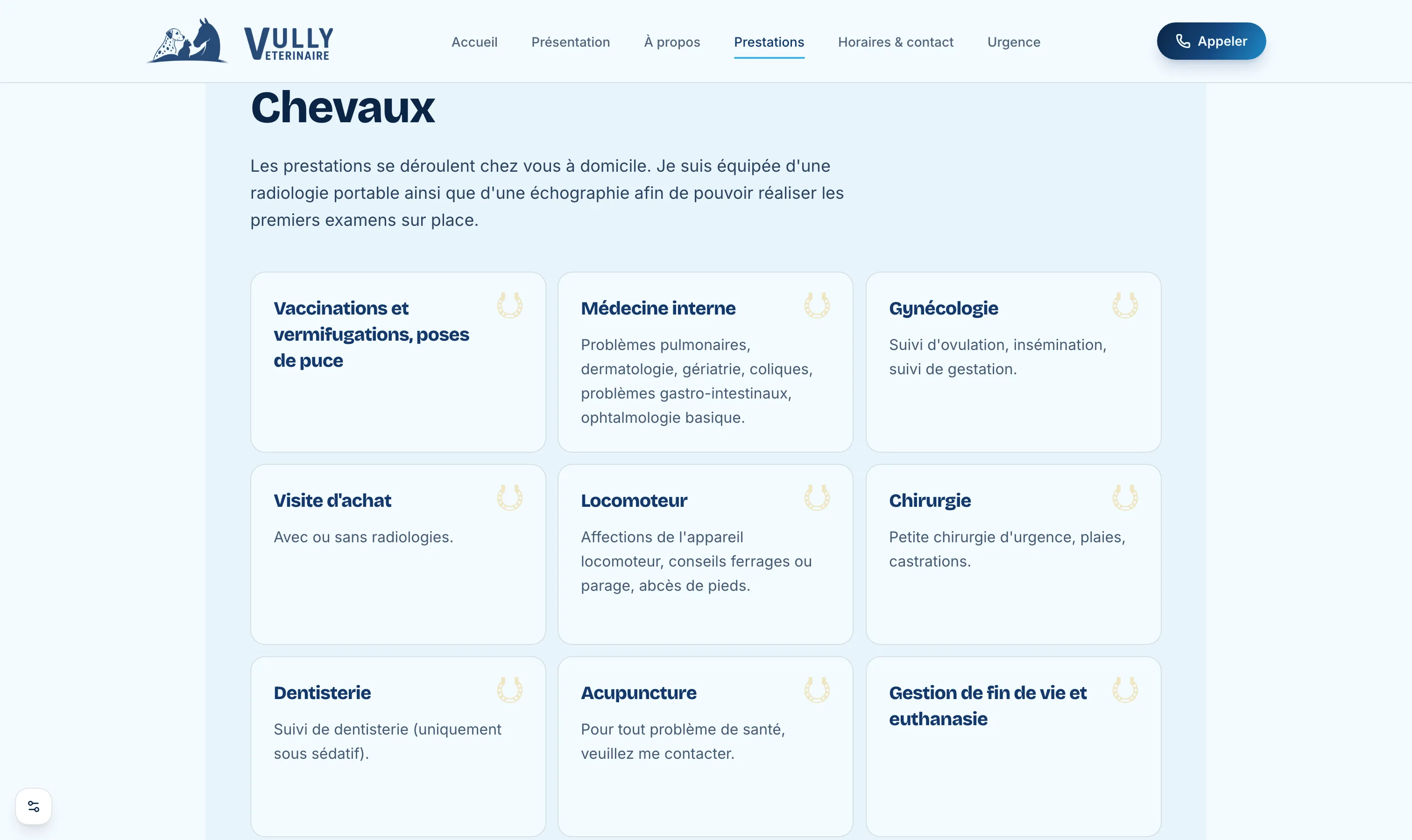
Task: Click horseshoe icon on Visite d'achat card
Action: (x=510, y=497)
